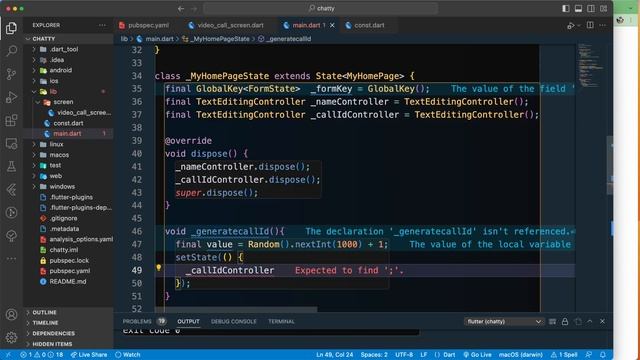Click the Explorer more actions ellipsis

[x=102, y=25]
